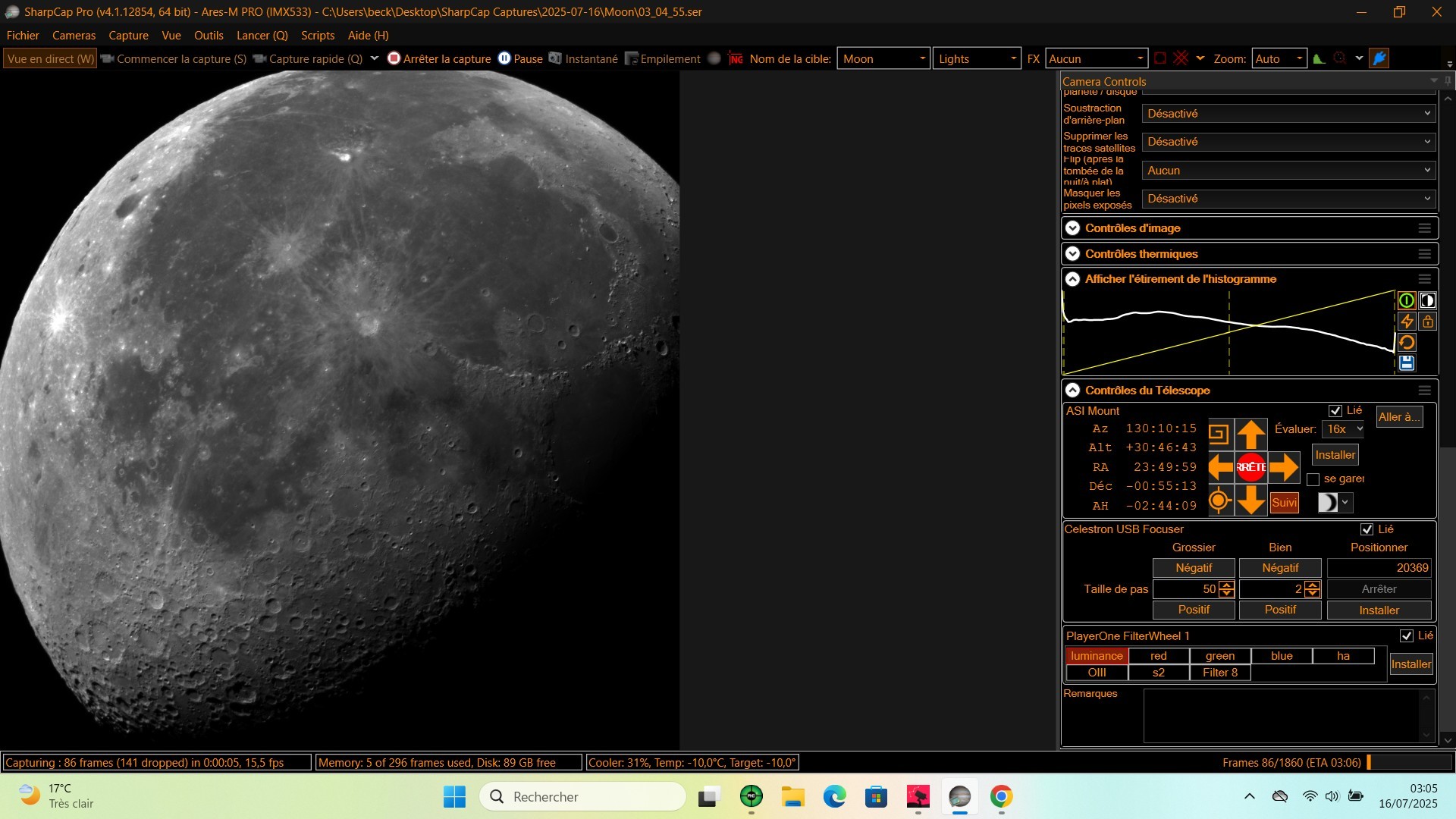The image size is (1456, 819).
Task: Toggle the Suivi tracking button
Action: click(x=1285, y=502)
